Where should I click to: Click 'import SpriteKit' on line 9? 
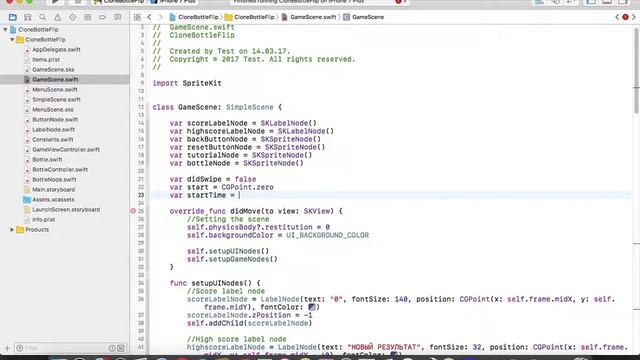[x=187, y=83]
